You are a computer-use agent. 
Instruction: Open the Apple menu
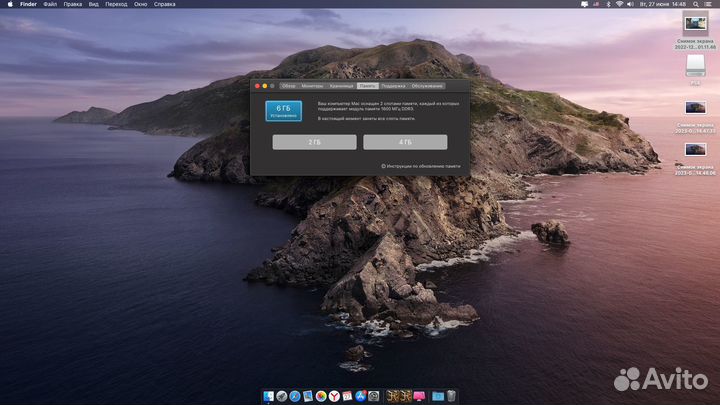pos(10,4)
